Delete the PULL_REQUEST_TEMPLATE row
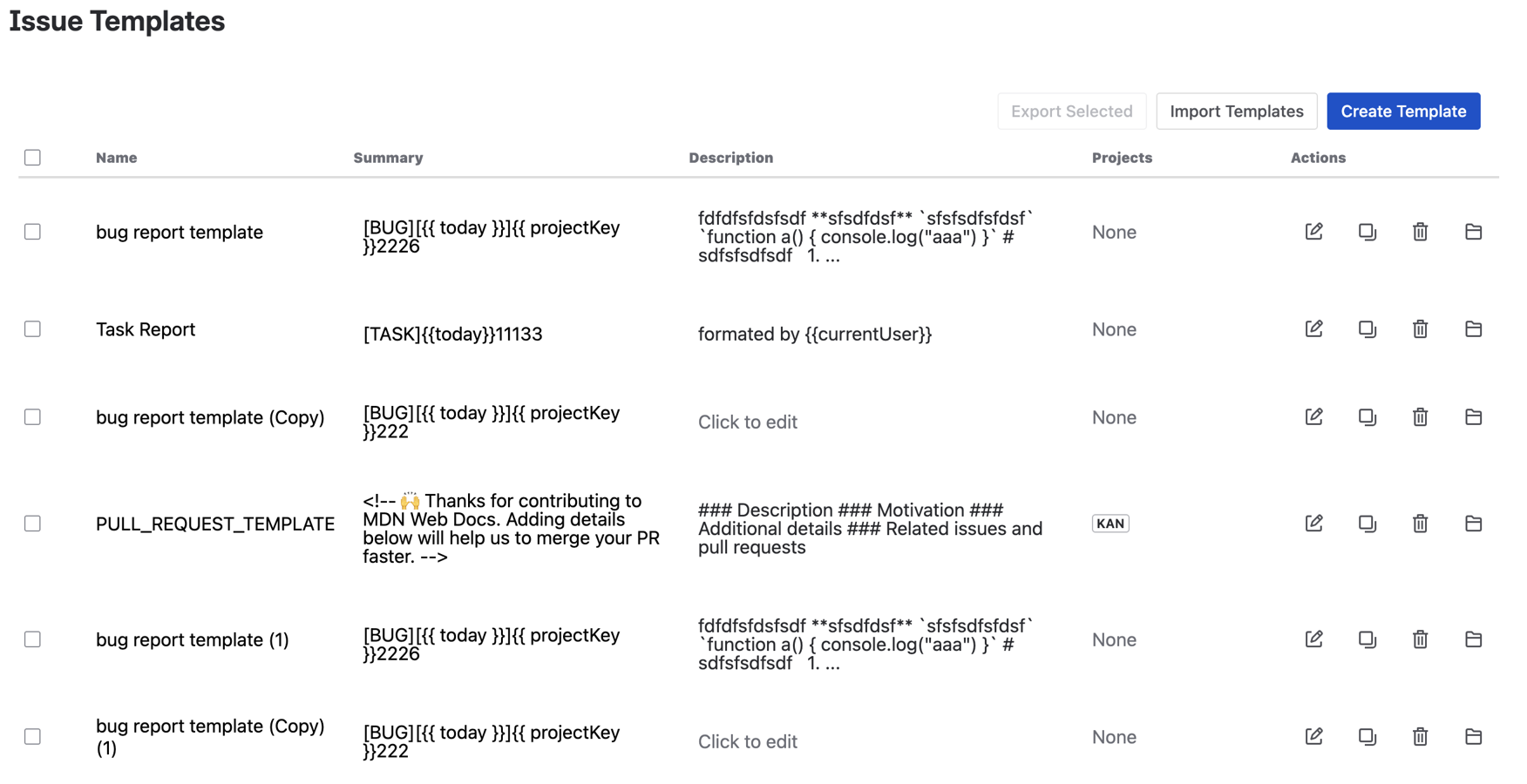Screen dimensions: 1527x784 pos(1420,524)
